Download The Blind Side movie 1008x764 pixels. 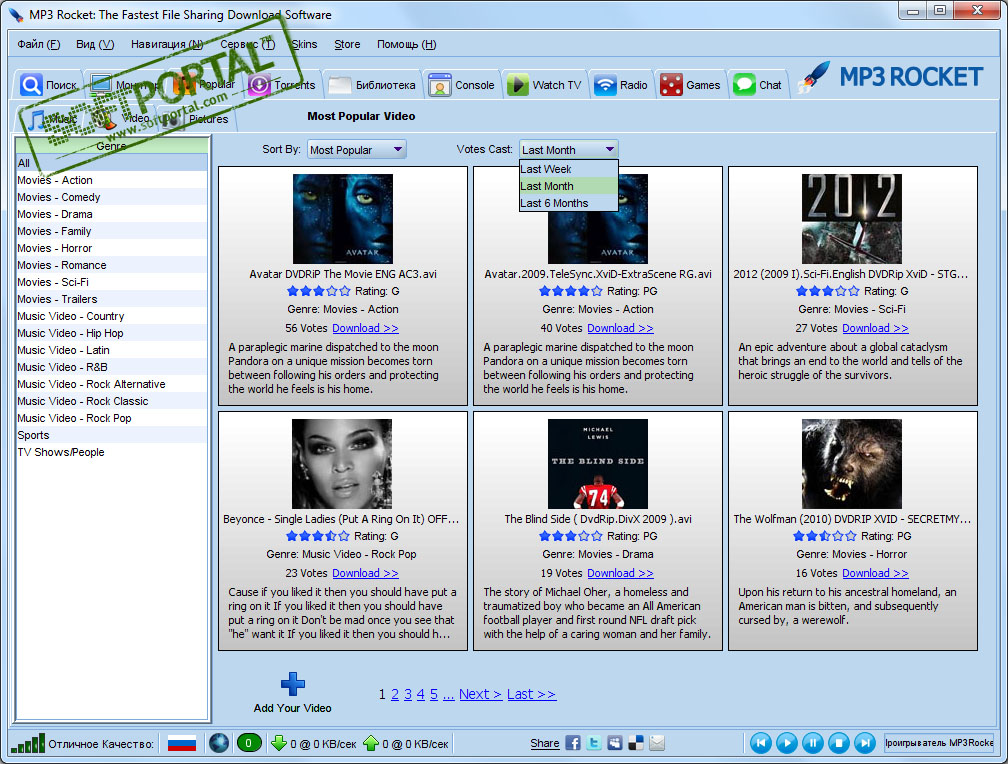620,573
